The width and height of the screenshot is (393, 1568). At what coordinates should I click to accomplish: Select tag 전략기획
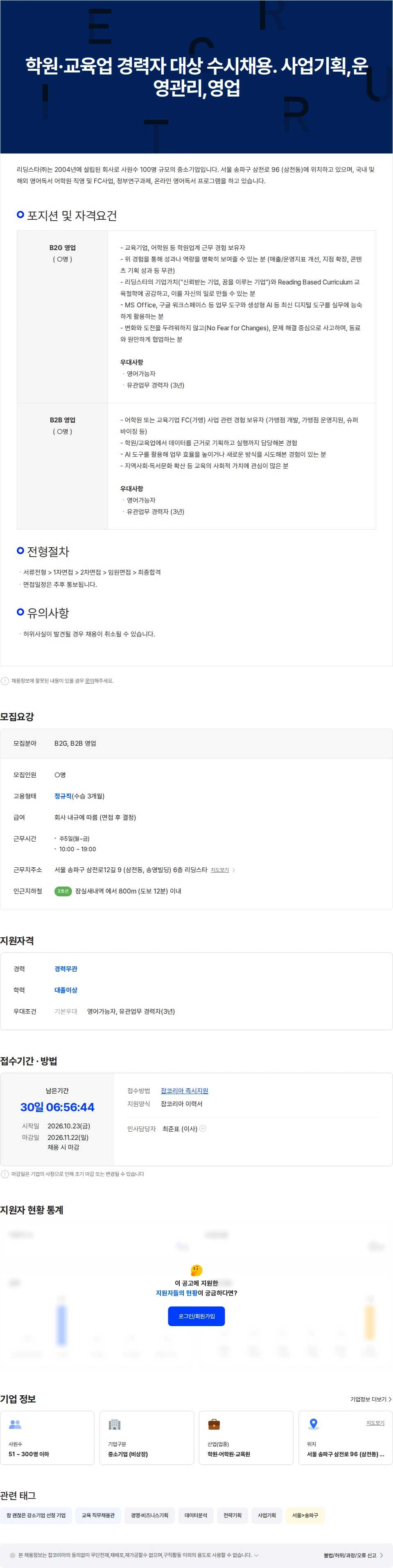[x=233, y=1515]
